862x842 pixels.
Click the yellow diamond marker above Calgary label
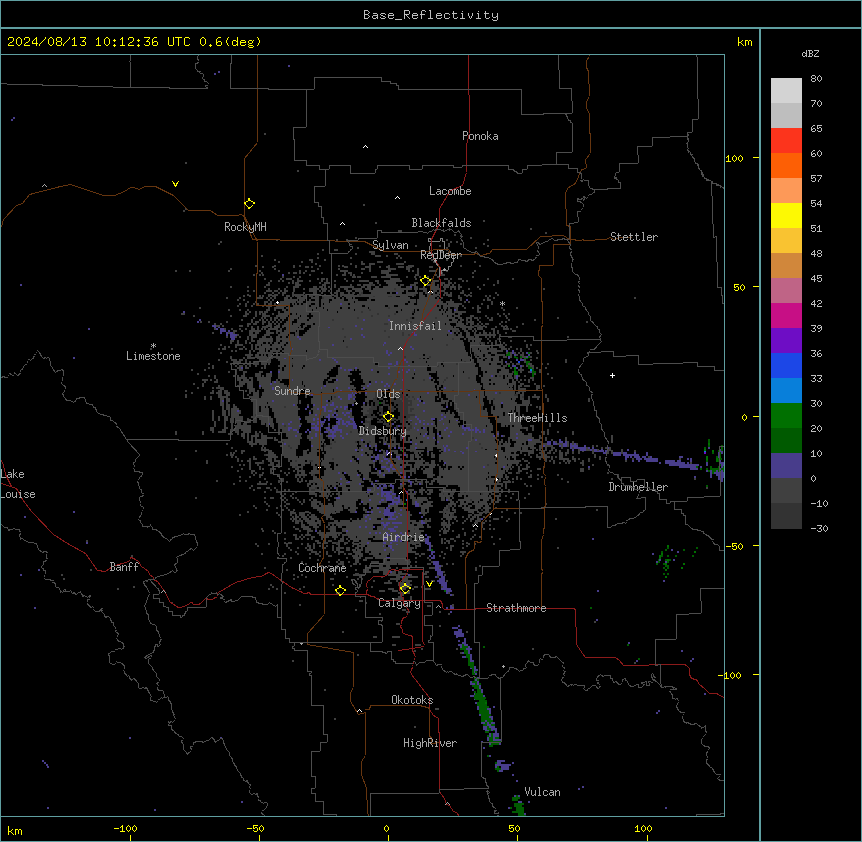coord(405,589)
